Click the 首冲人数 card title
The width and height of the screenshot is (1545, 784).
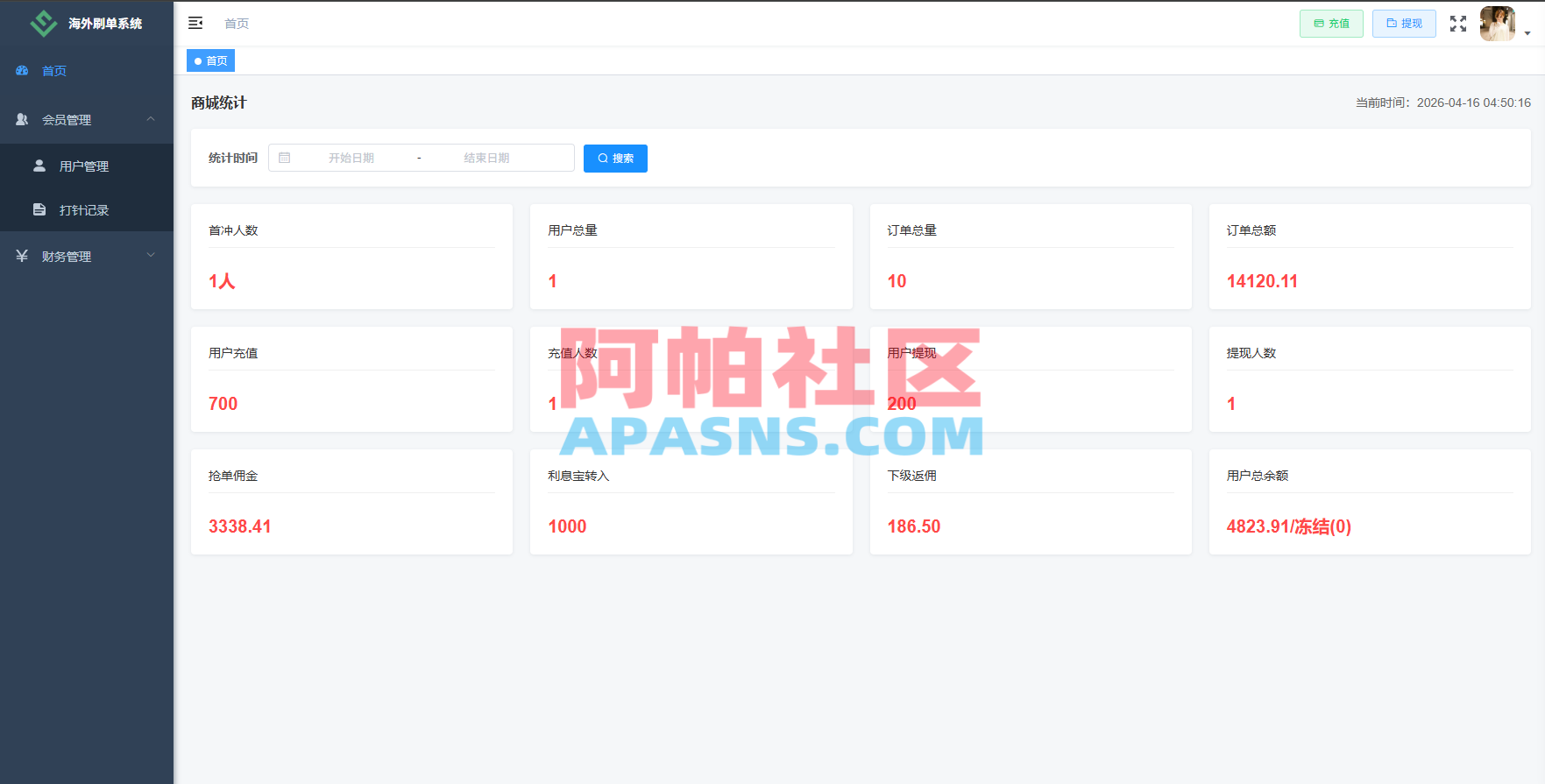[x=233, y=230]
